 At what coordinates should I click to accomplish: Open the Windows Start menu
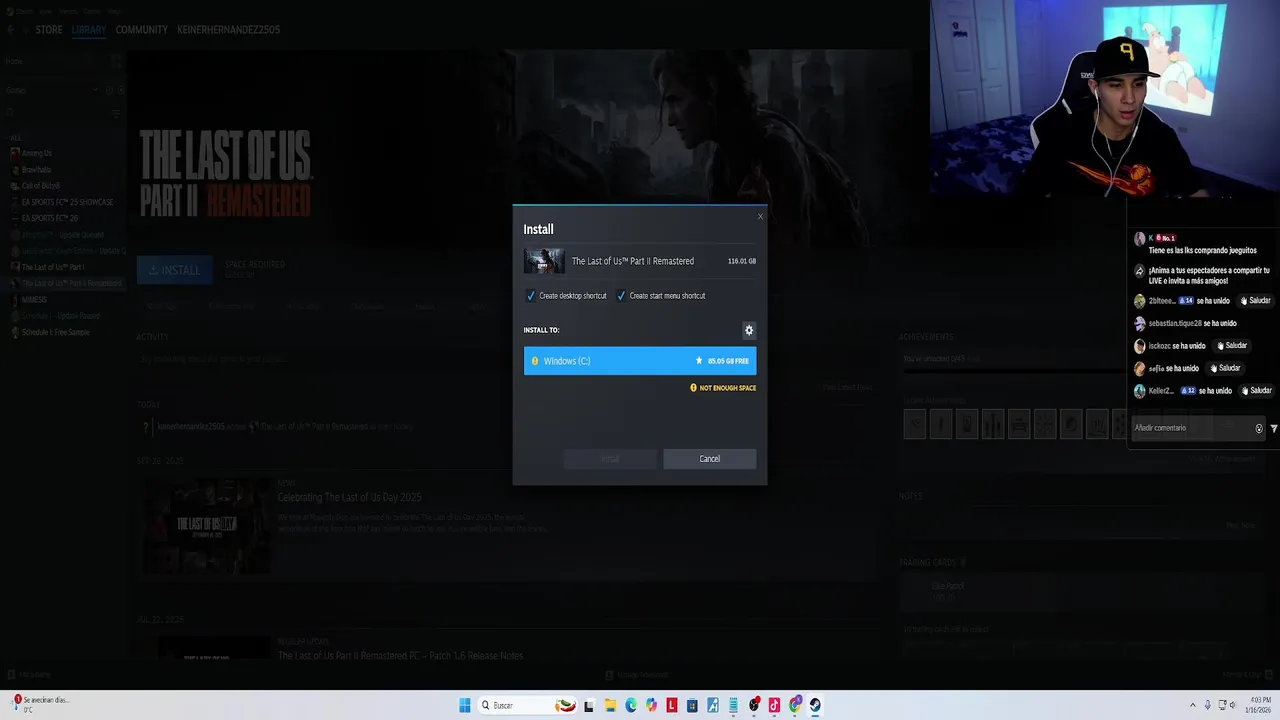465,705
